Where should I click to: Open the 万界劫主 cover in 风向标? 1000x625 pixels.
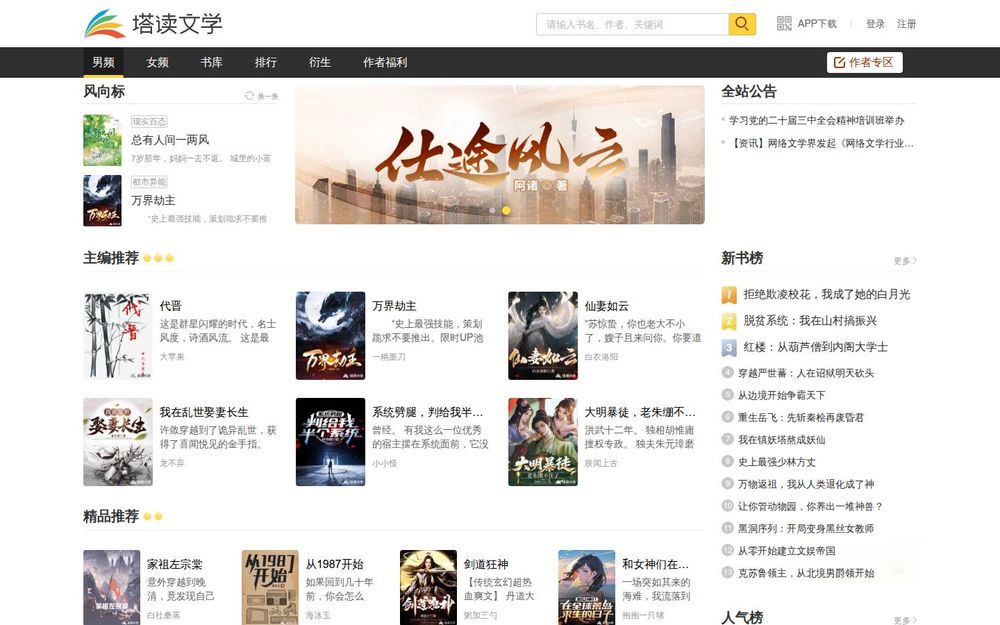102,201
